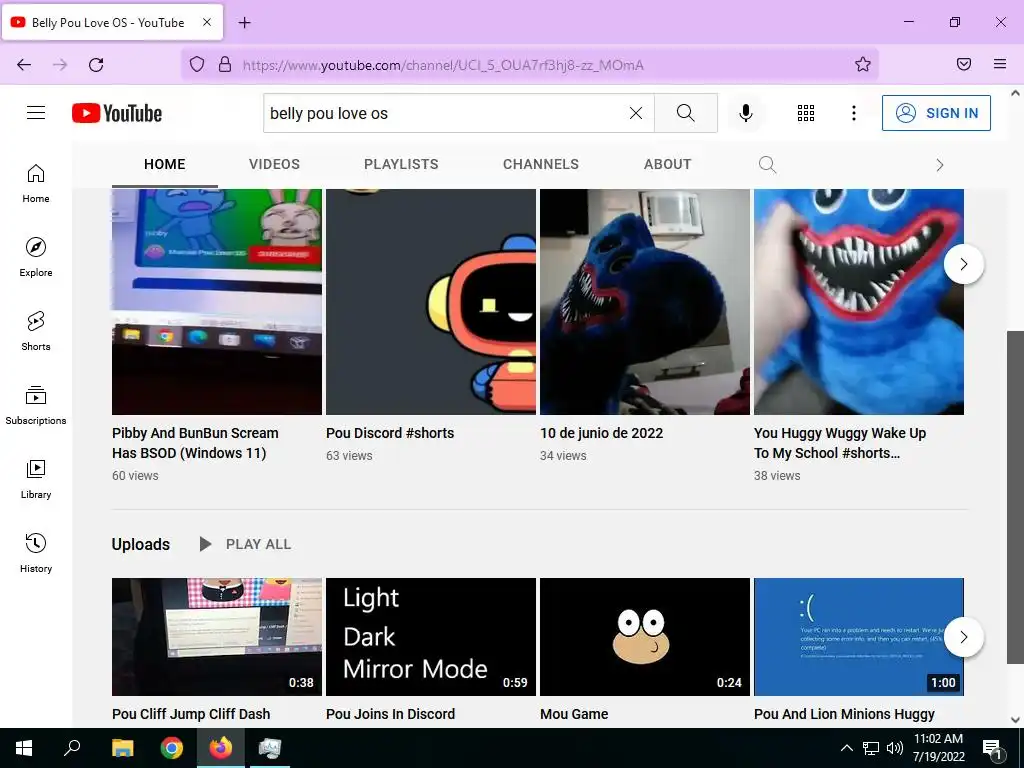Go back with the browser back arrow
Viewport: 1024px width, 768px height.
coord(24,65)
